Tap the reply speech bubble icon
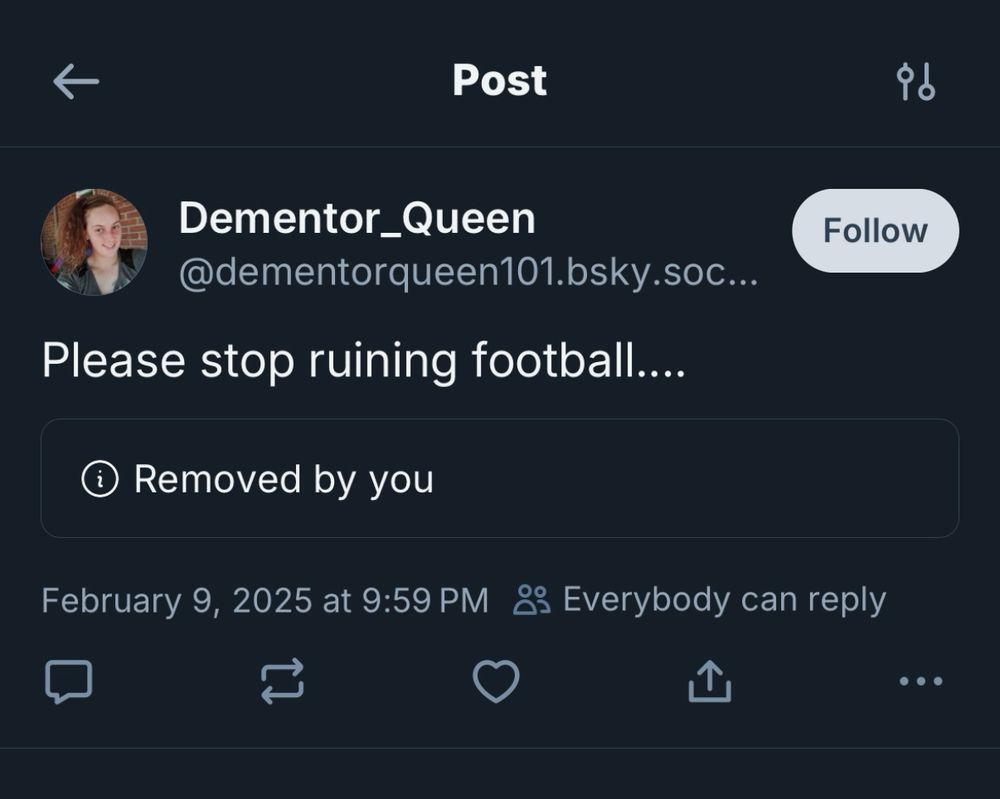 (x=69, y=682)
